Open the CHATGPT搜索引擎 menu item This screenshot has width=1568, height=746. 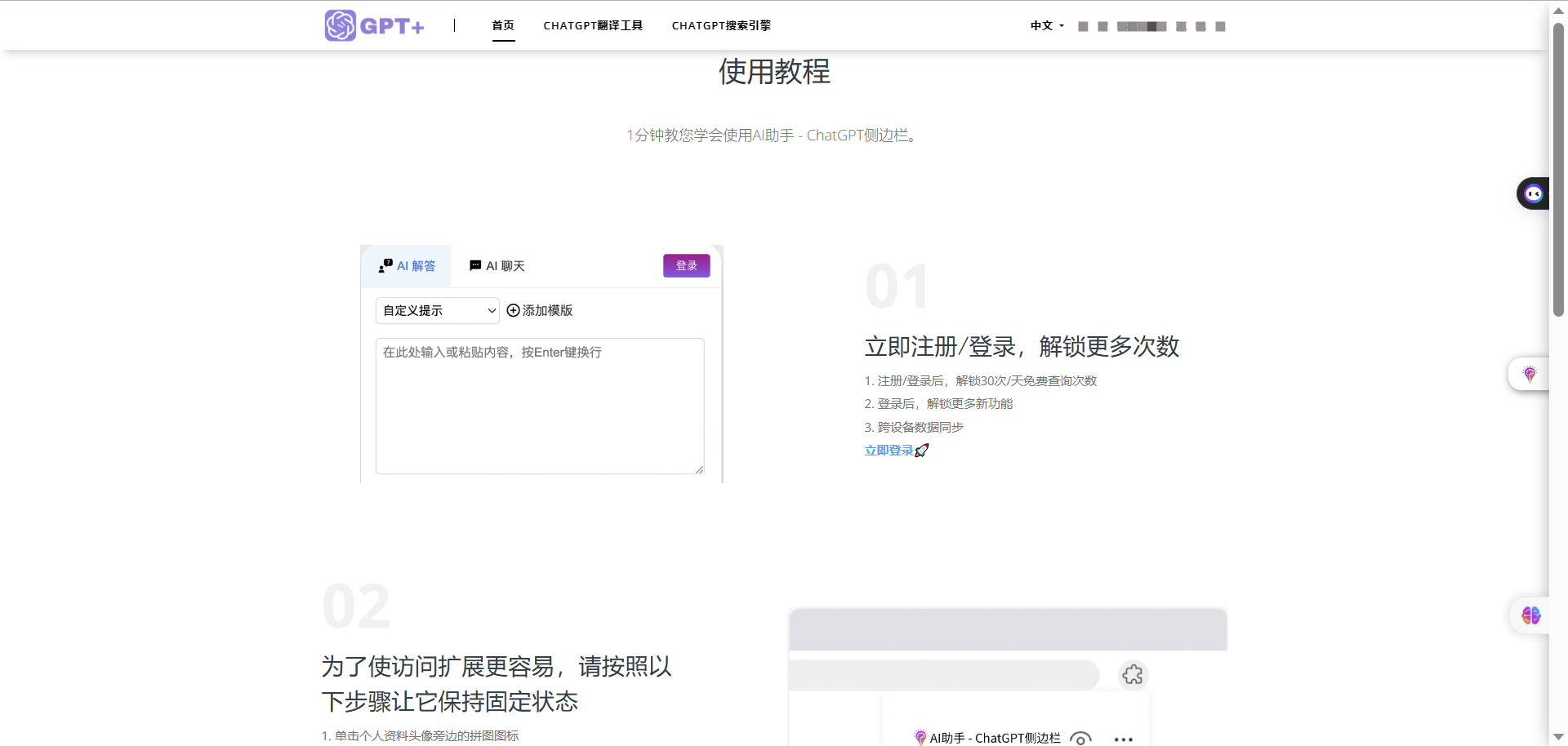(721, 25)
